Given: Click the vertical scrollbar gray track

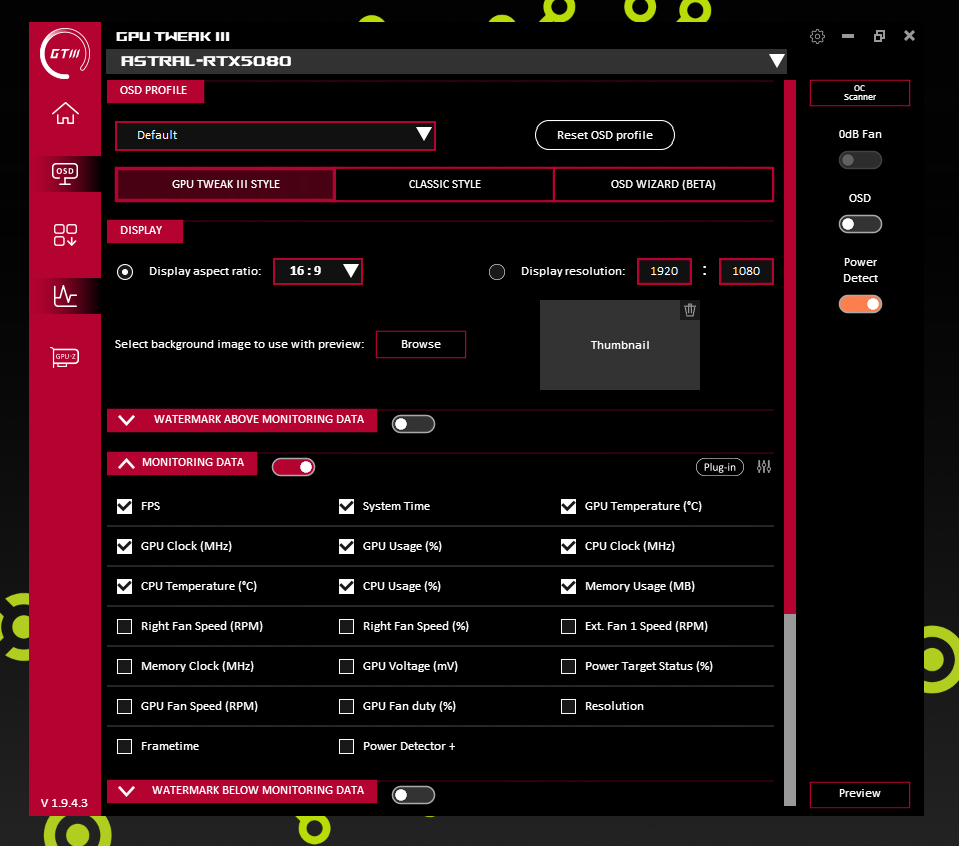Looking at the screenshot, I should [x=790, y=710].
